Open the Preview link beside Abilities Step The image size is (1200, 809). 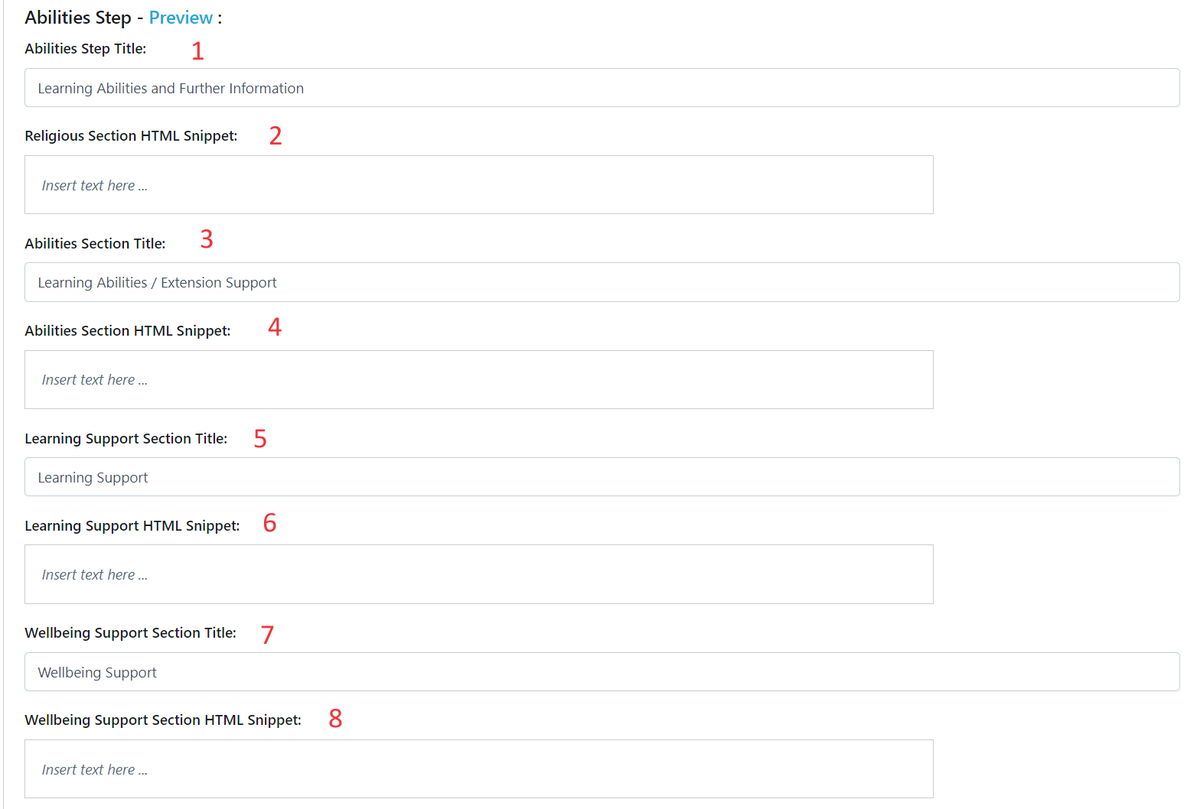point(181,18)
